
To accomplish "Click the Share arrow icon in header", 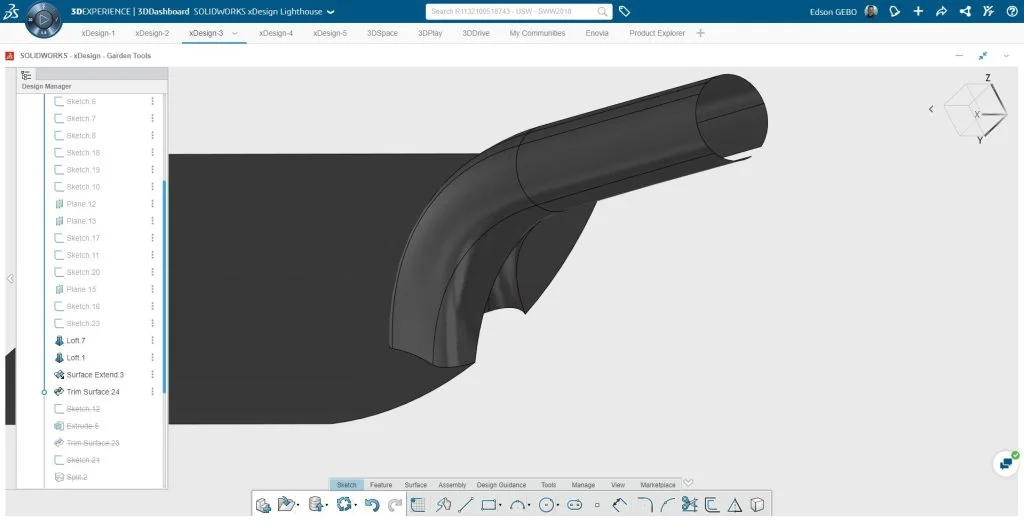I will (x=941, y=12).
